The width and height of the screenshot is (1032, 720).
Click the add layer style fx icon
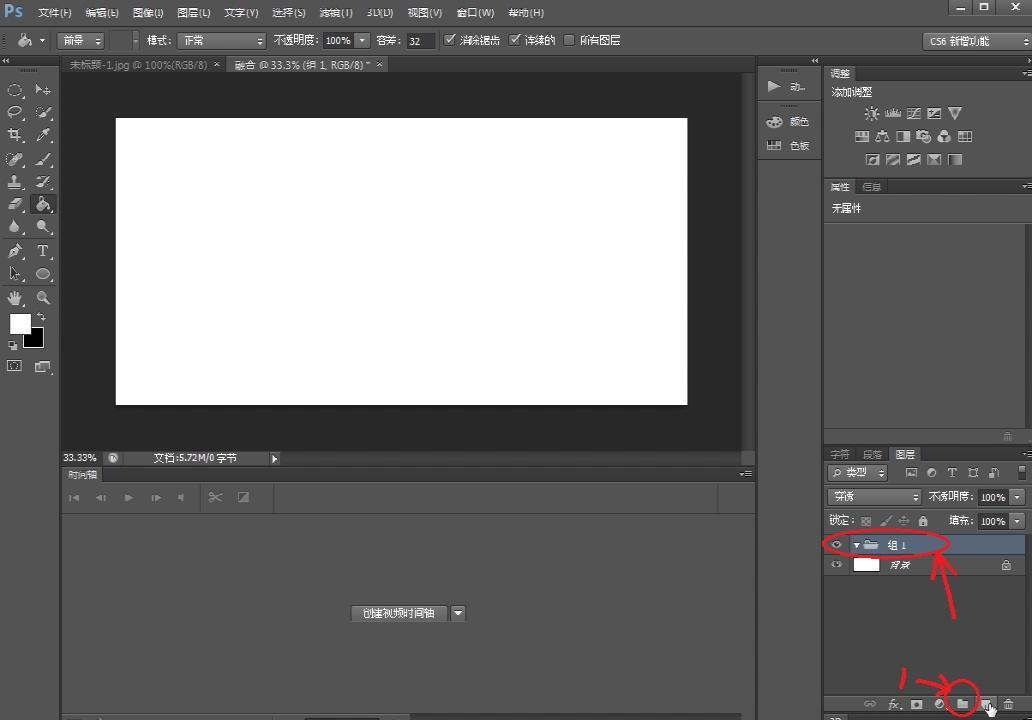click(x=894, y=704)
